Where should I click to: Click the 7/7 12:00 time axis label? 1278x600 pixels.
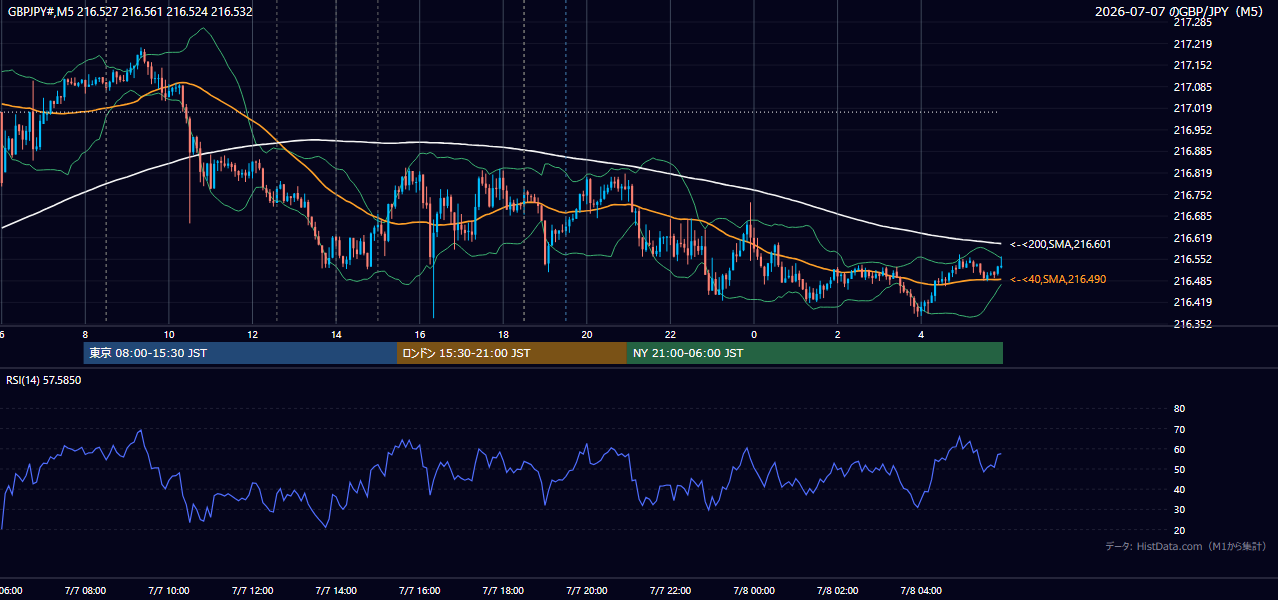click(252, 591)
